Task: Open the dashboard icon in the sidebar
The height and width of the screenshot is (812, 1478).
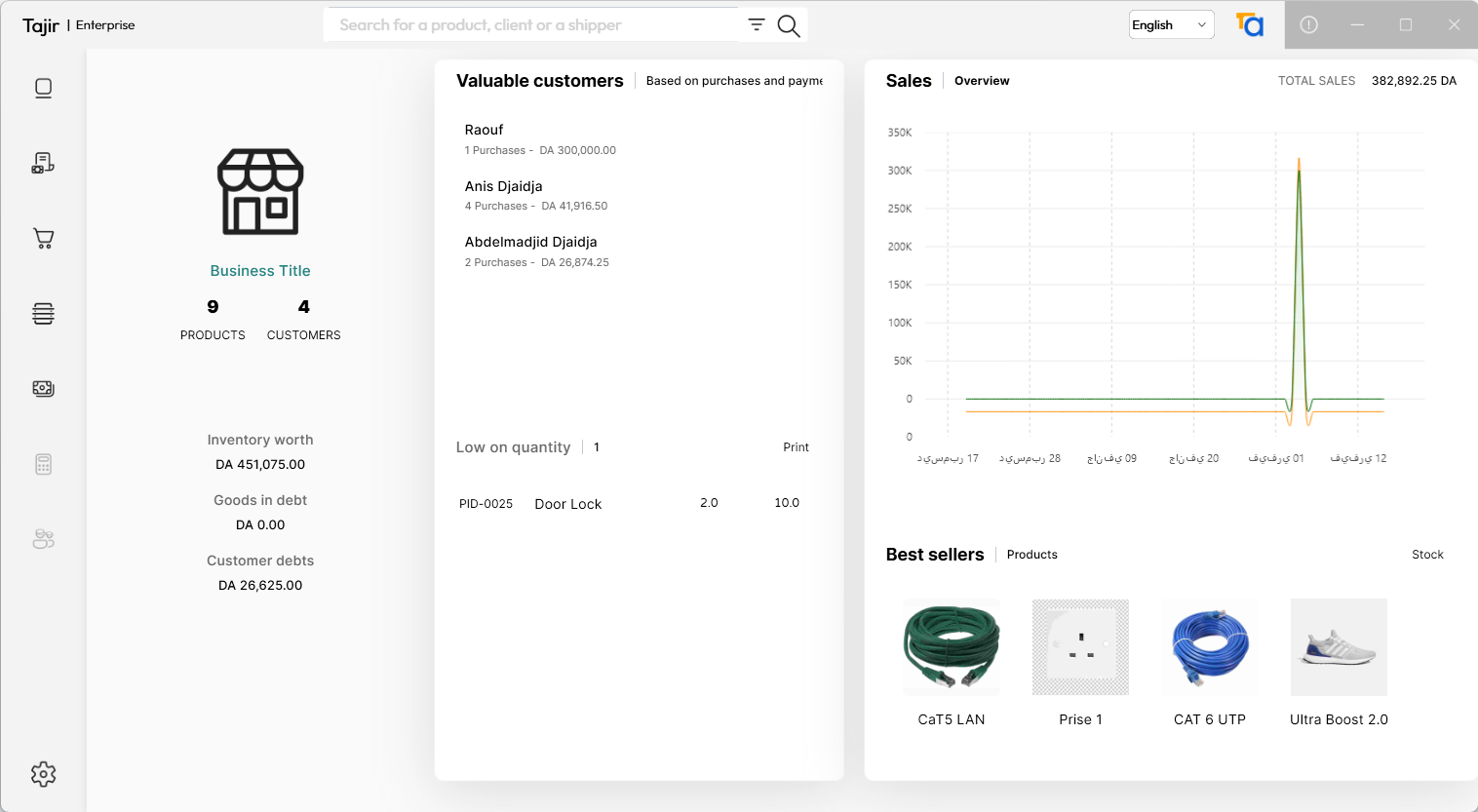Action: coord(43,89)
